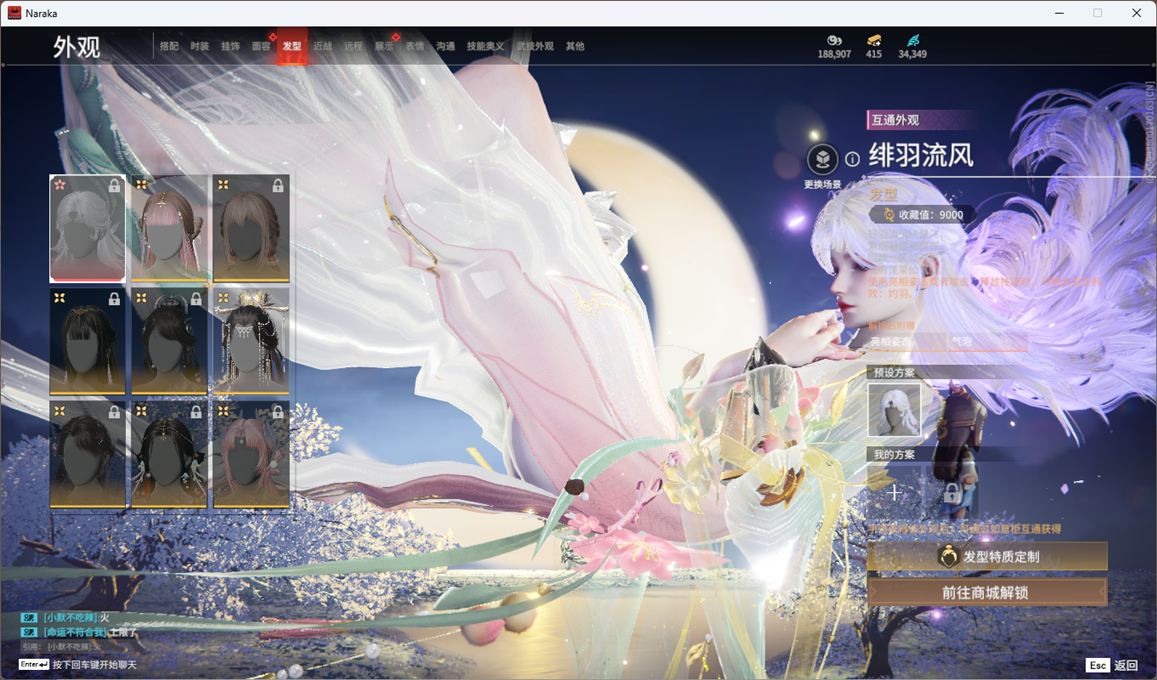Select the 气泡 sub-tab

tap(987, 341)
